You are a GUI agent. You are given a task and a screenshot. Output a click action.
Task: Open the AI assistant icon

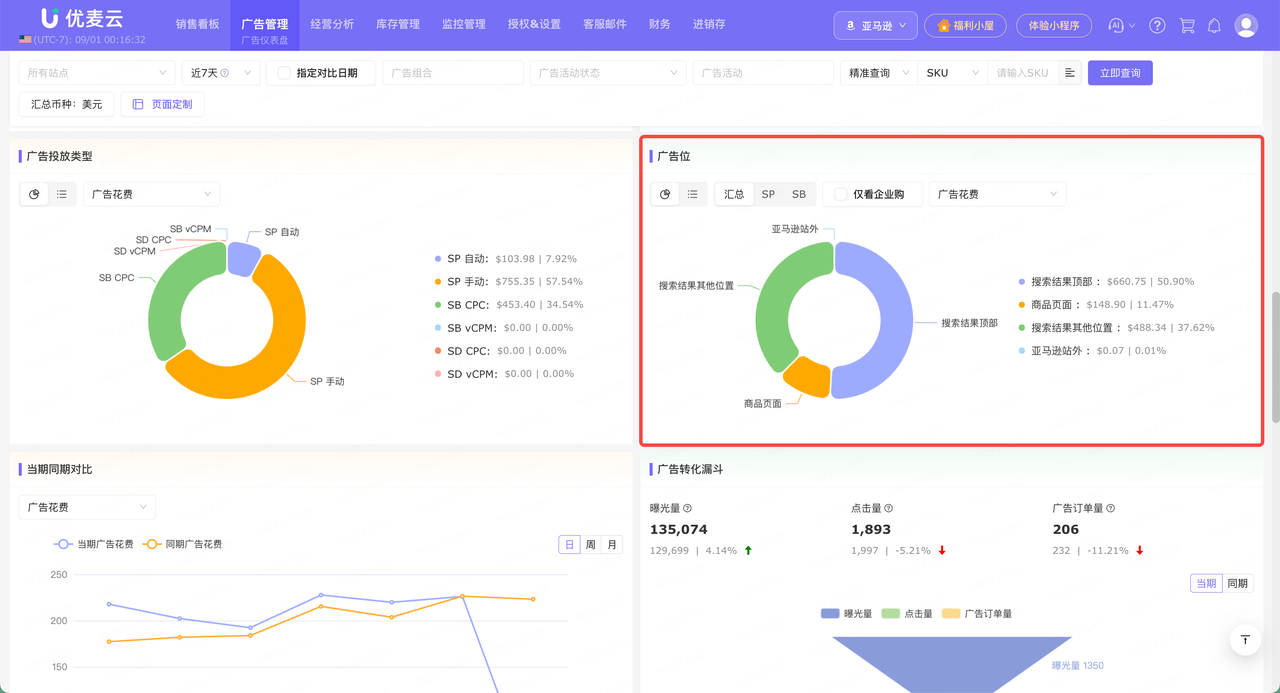coord(1117,26)
